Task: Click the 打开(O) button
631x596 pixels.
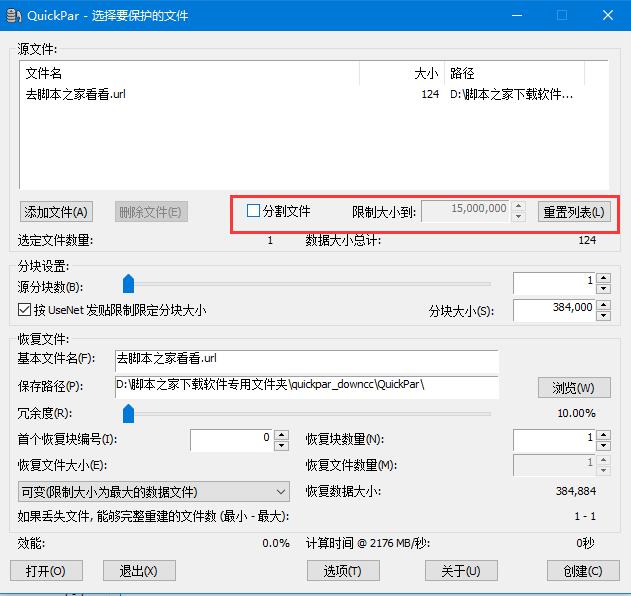Action: (x=46, y=571)
